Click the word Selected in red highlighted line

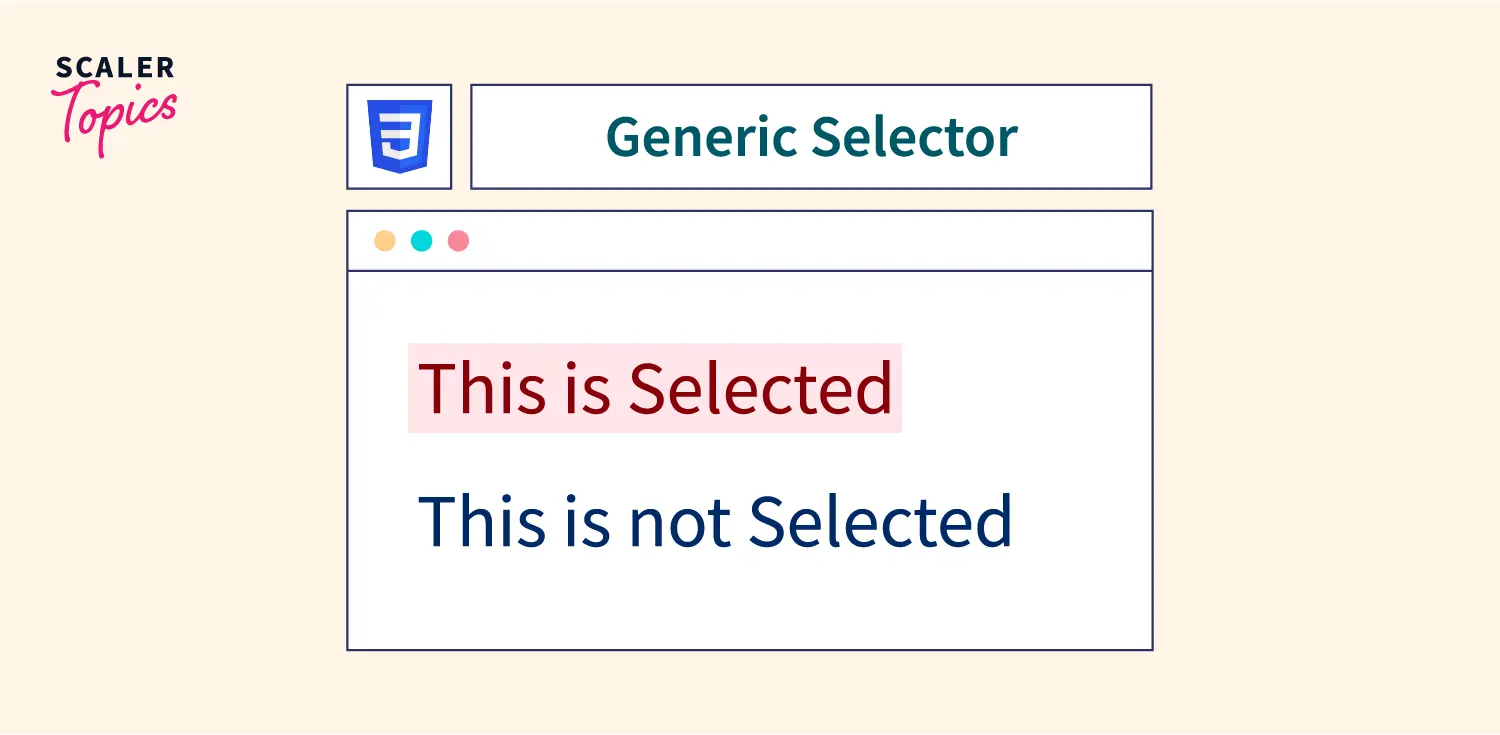pos(760,388)
